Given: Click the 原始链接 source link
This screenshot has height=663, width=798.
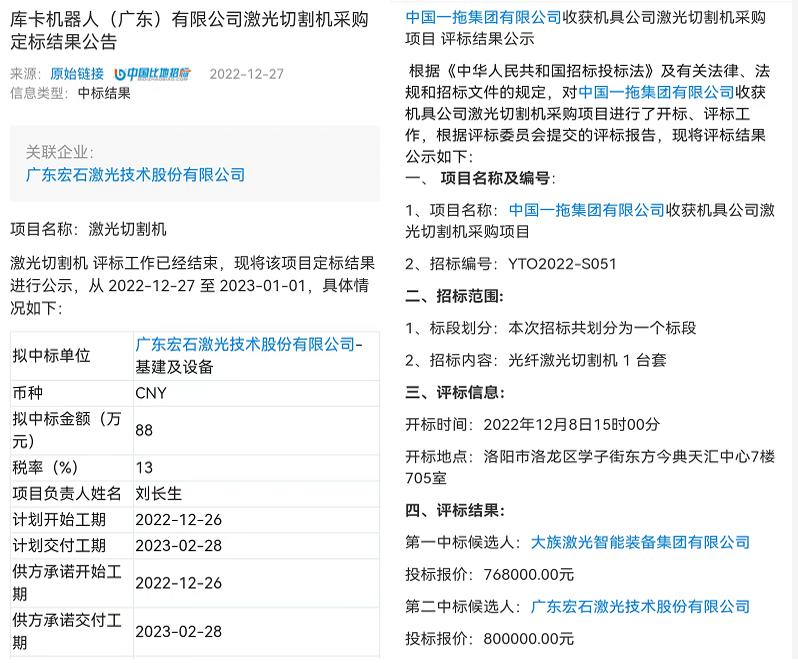Looking at the screenshot, I should point(76,74).
